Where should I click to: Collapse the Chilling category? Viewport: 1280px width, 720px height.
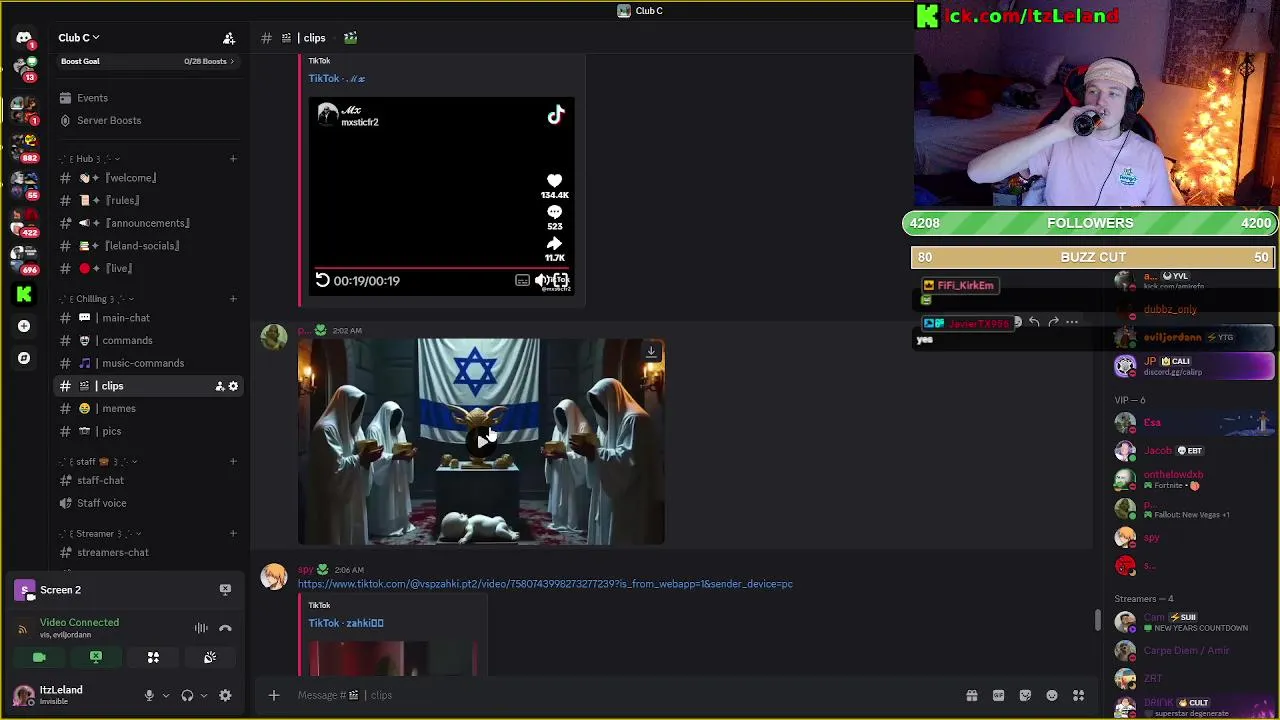96,299
